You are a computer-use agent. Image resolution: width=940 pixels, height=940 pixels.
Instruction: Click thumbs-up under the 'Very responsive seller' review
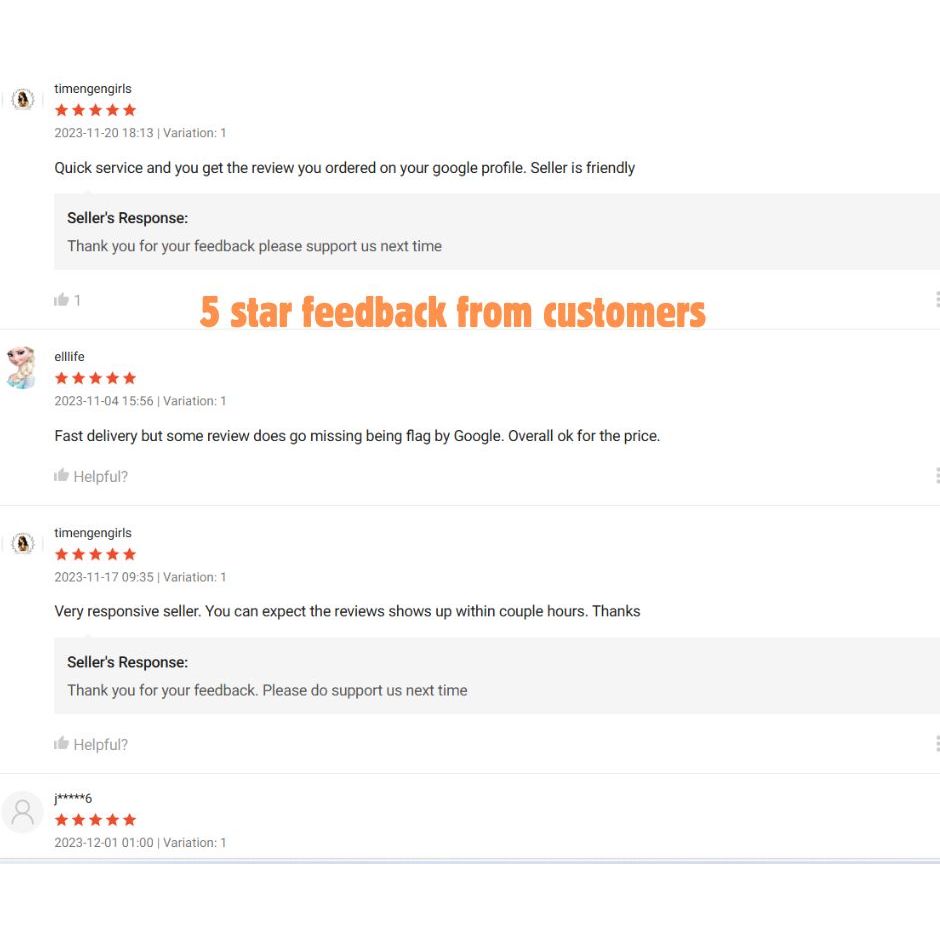(x=61, y=744)
